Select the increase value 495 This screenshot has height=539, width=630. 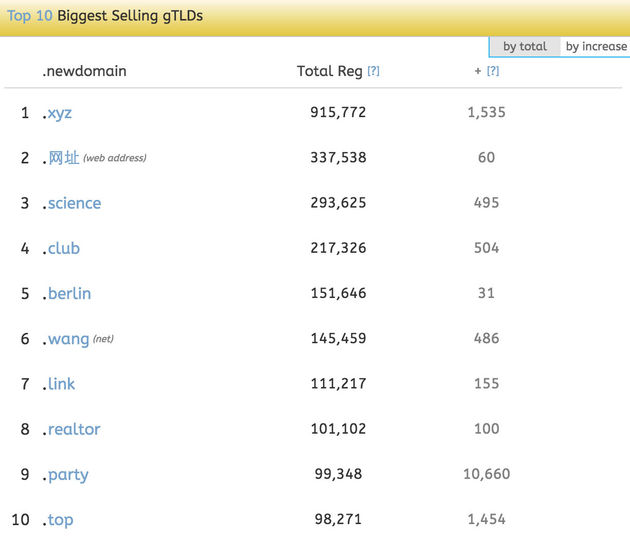[486, 203]
